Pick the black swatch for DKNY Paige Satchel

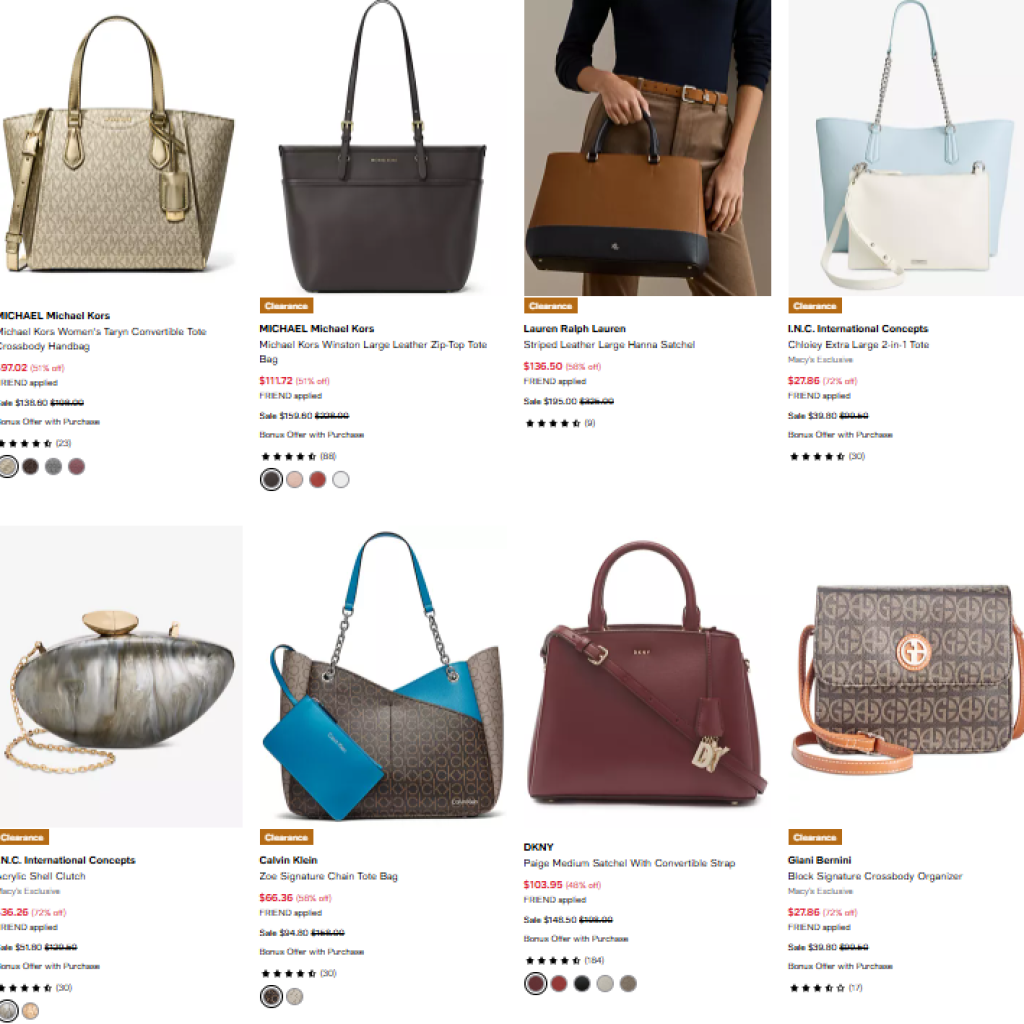click(582, 984)
